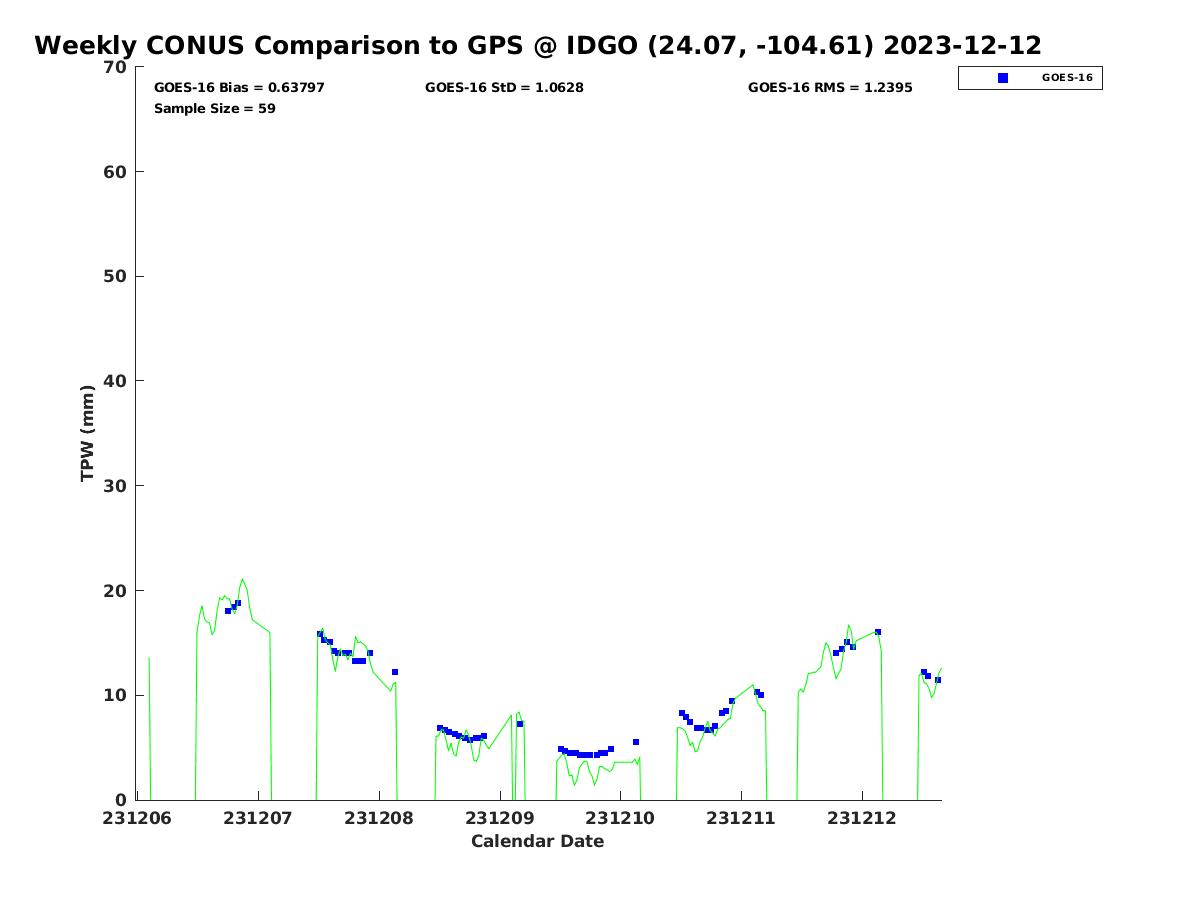Select the chart title text
This screenshot has height=900, width=1200.
pos(538,46)
